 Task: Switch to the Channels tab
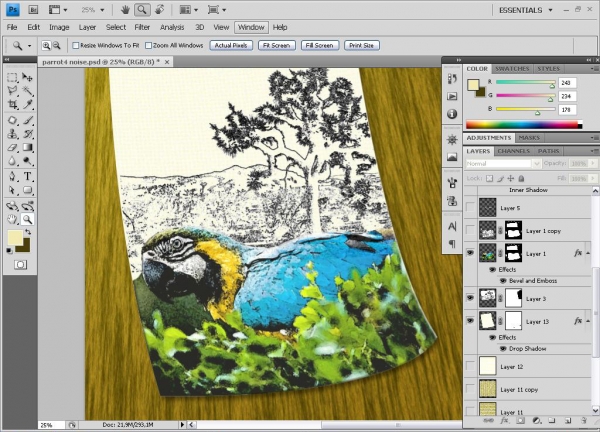tap(514, 151)
